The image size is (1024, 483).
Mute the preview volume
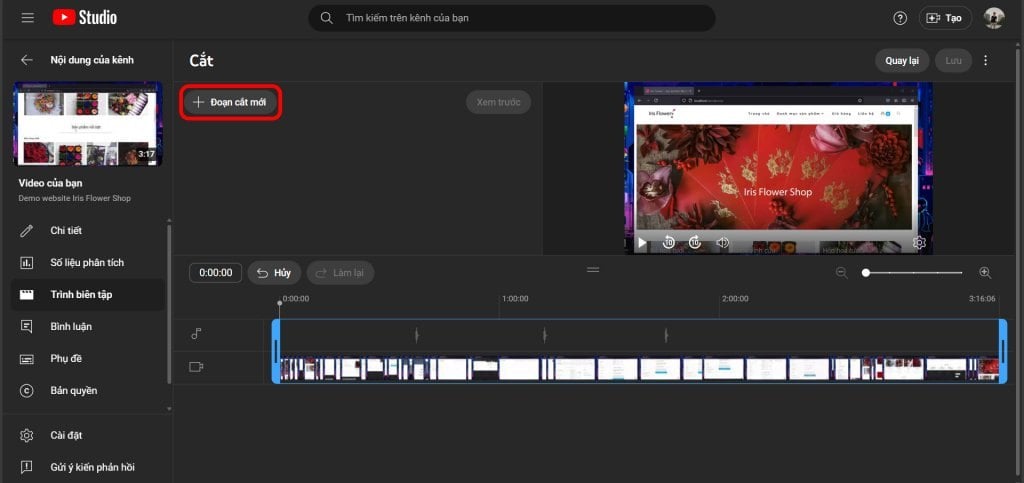pyautogui.click(x=722, y=243)
